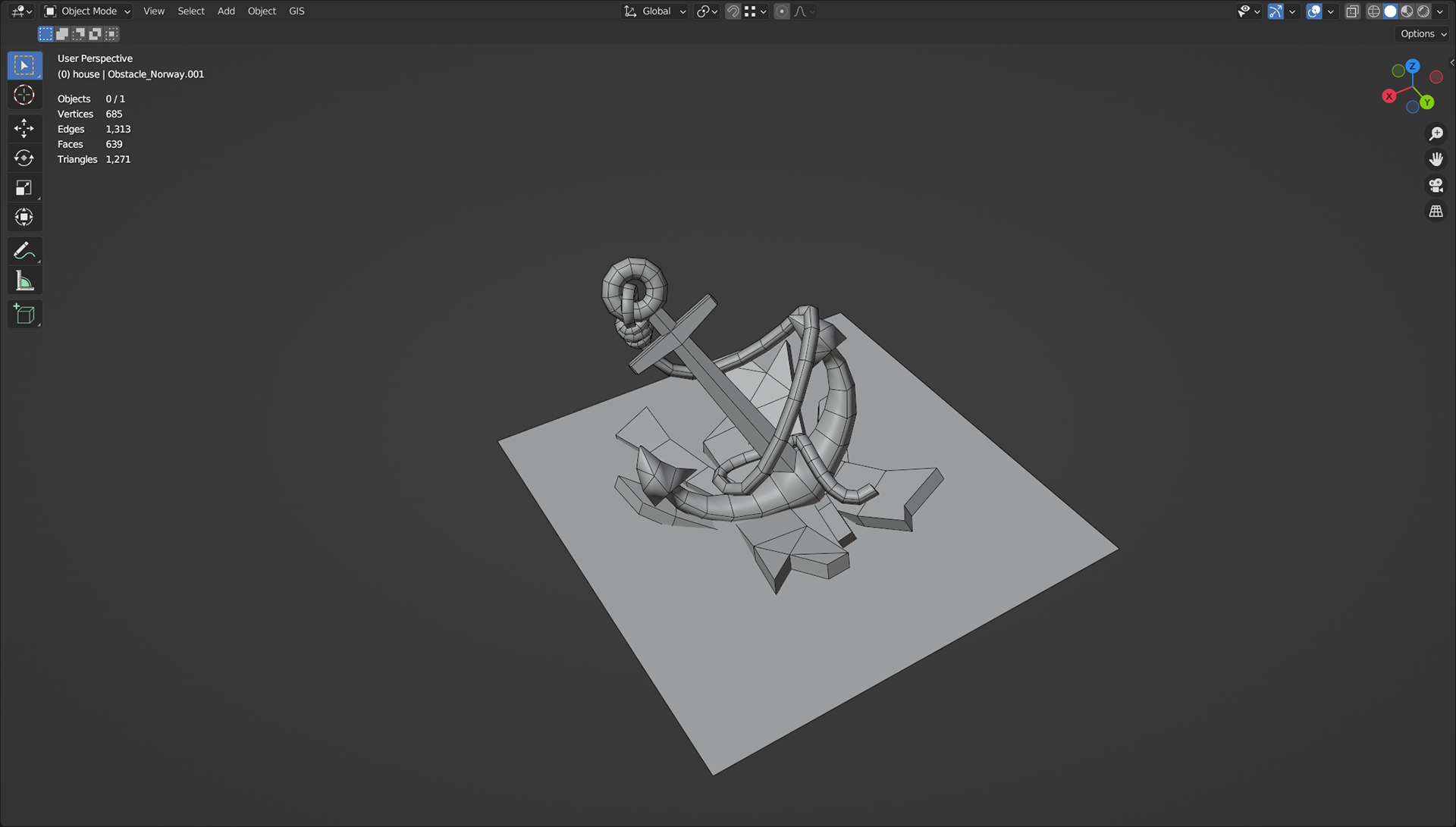Switch to wireframe viewport shading
This screenshot has height=827, width=1456.
(x=1373, y=11)
